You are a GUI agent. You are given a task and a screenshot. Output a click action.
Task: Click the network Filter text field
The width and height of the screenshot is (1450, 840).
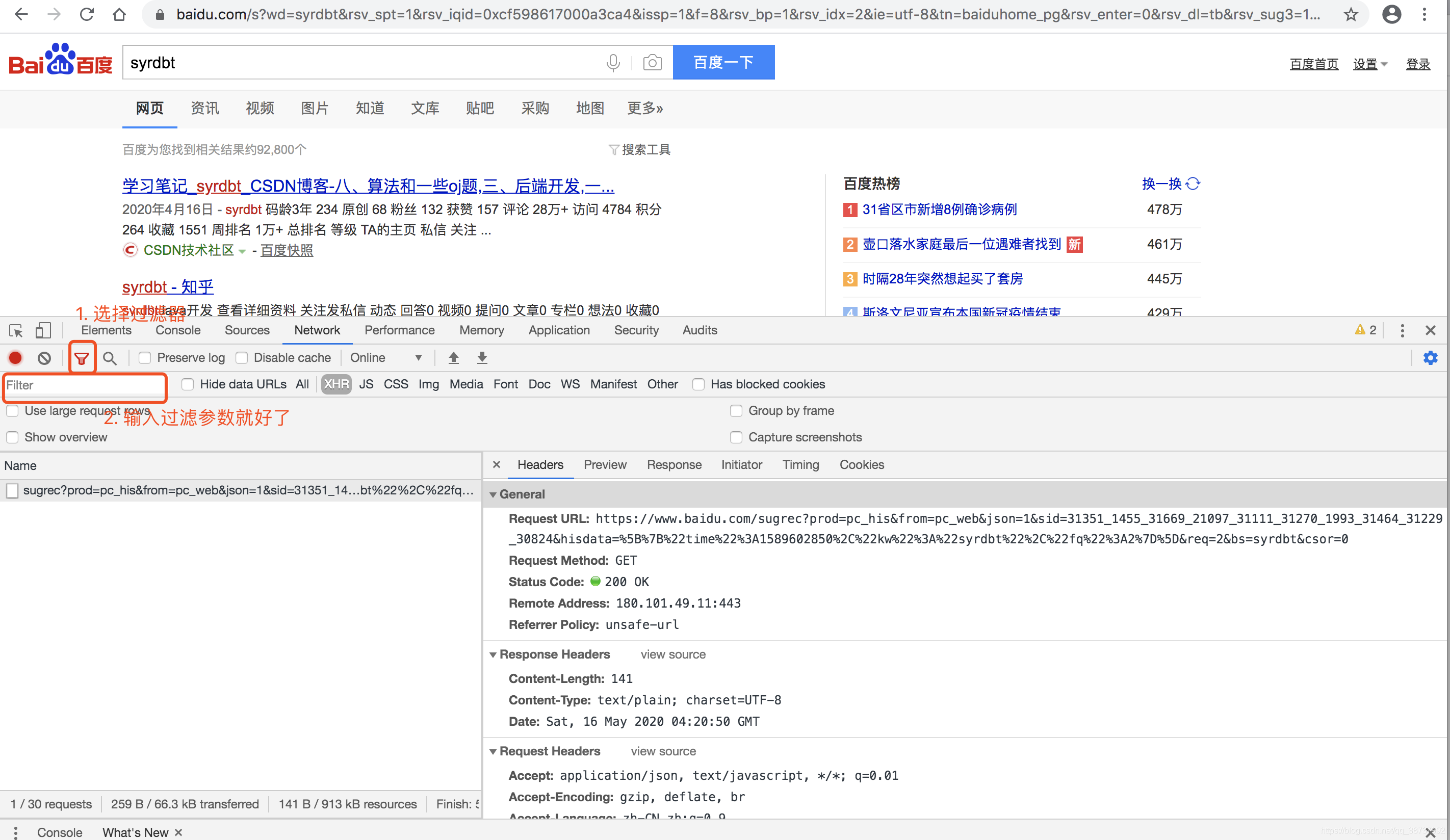coord(85,385)
